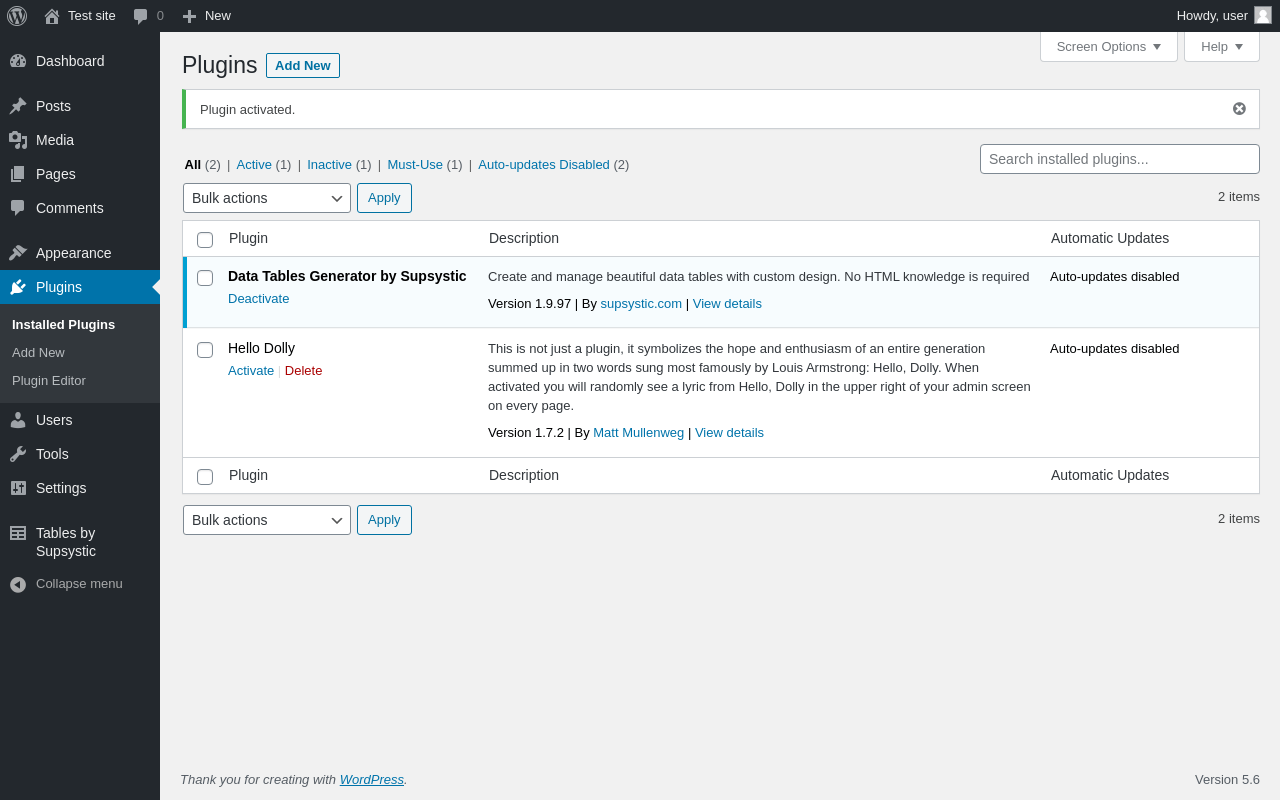Image resolution: width=1280 pixels, height=800 pixels.
Task: Deactivate the Data Tables Generator plugin
Action: [x=258, y=298]
